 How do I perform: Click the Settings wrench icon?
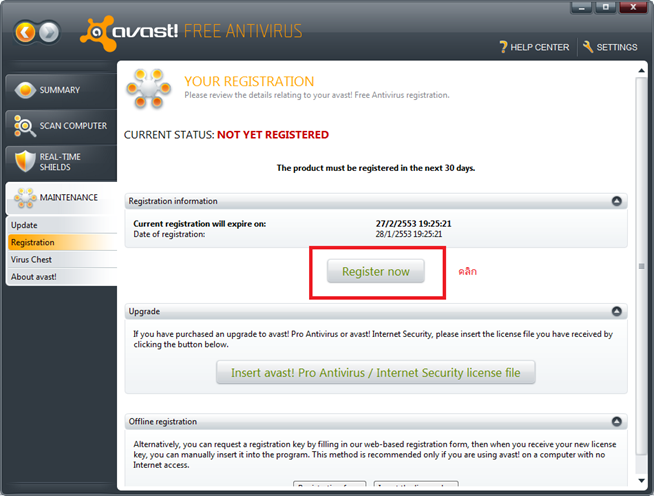tap(588, 47)
